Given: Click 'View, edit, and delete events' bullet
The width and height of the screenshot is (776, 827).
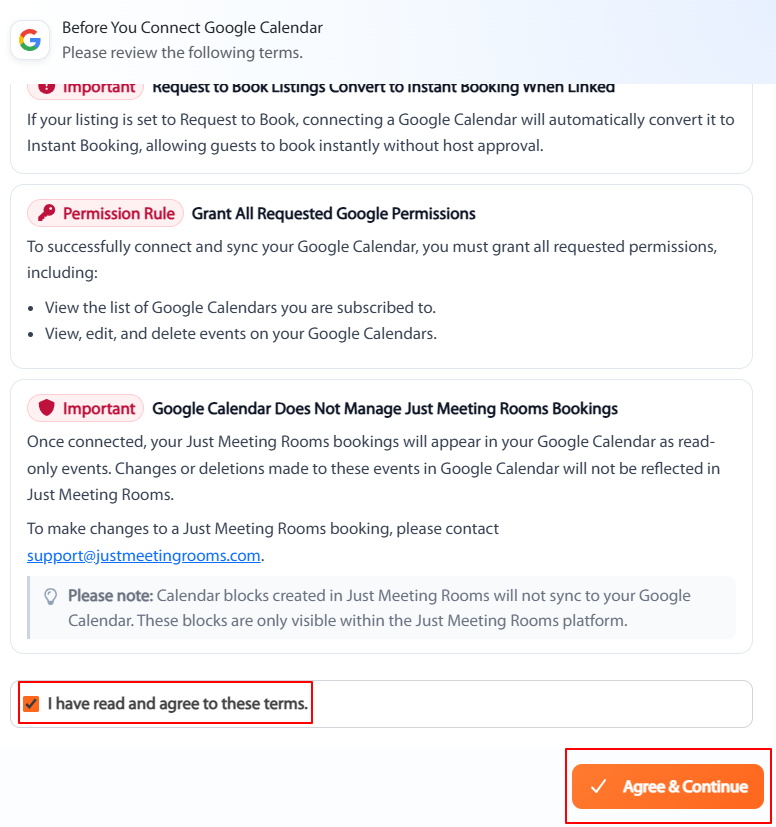Looking at the screenshot, I should (241, 334).
